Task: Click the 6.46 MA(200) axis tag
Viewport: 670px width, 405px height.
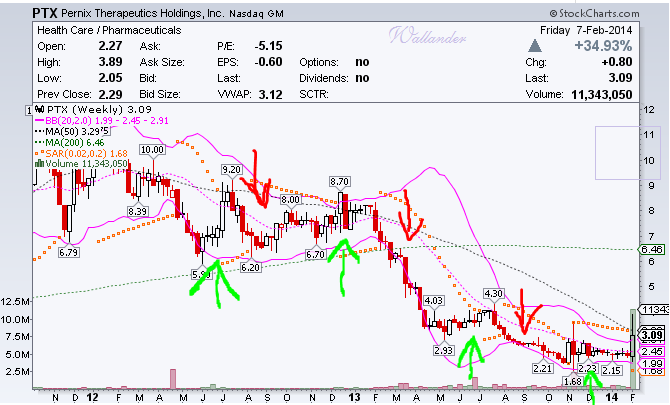Action: tap(652, 249)
